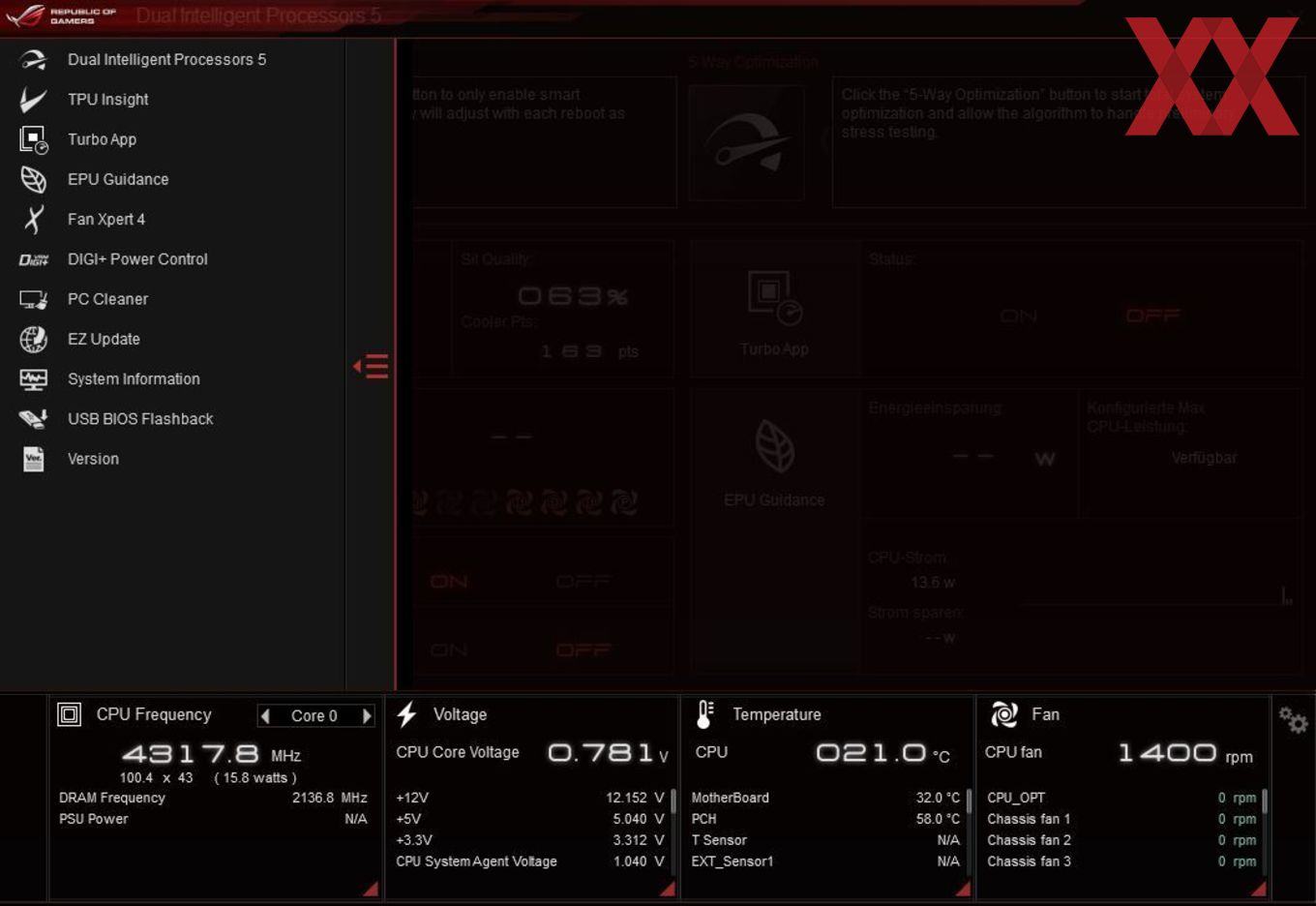
Task: Click the USB BIOS Flashback icon
Action: pos(33,419)
